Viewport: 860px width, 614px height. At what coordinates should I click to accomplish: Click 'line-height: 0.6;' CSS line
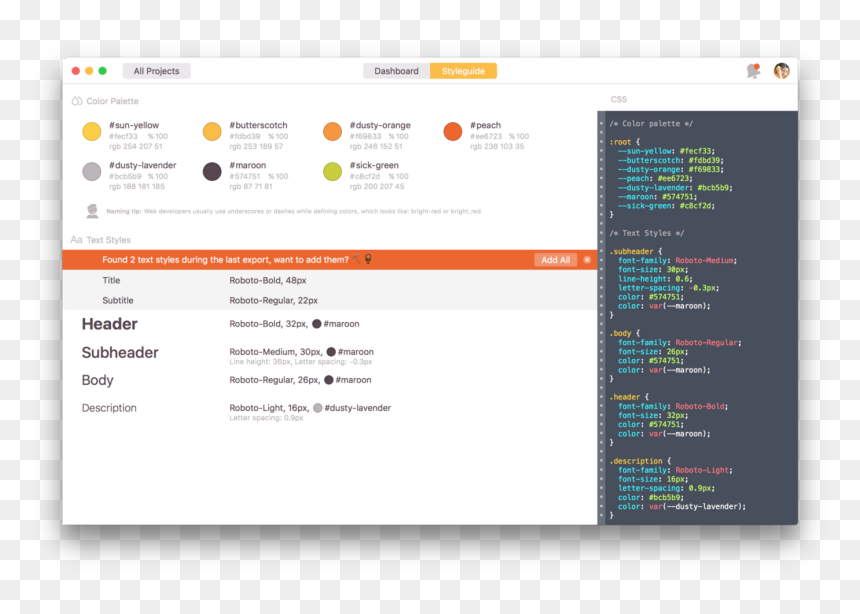[655, 278]
